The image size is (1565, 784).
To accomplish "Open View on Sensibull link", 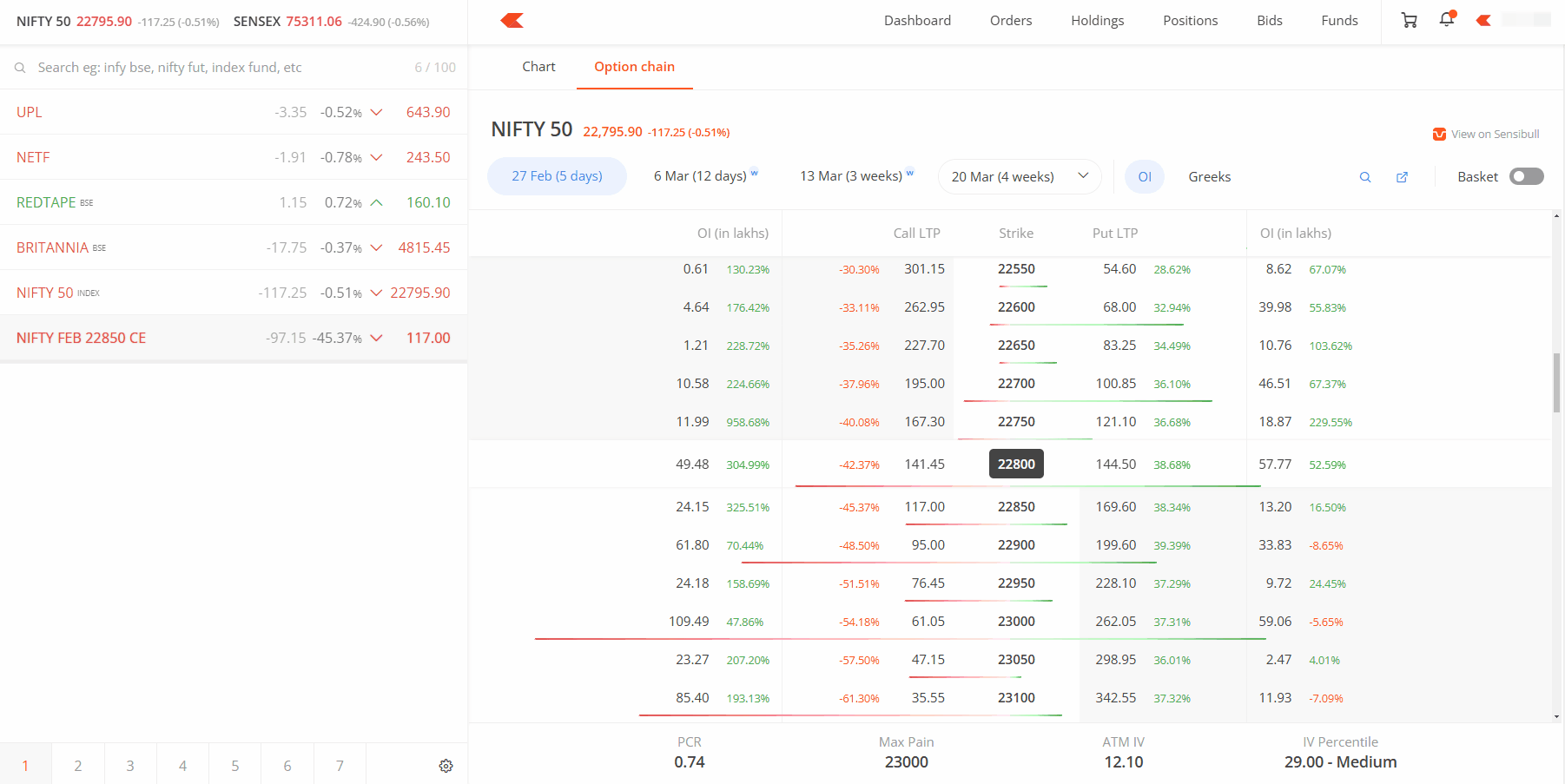I will pyautogui.click(x=1486, y=134).
